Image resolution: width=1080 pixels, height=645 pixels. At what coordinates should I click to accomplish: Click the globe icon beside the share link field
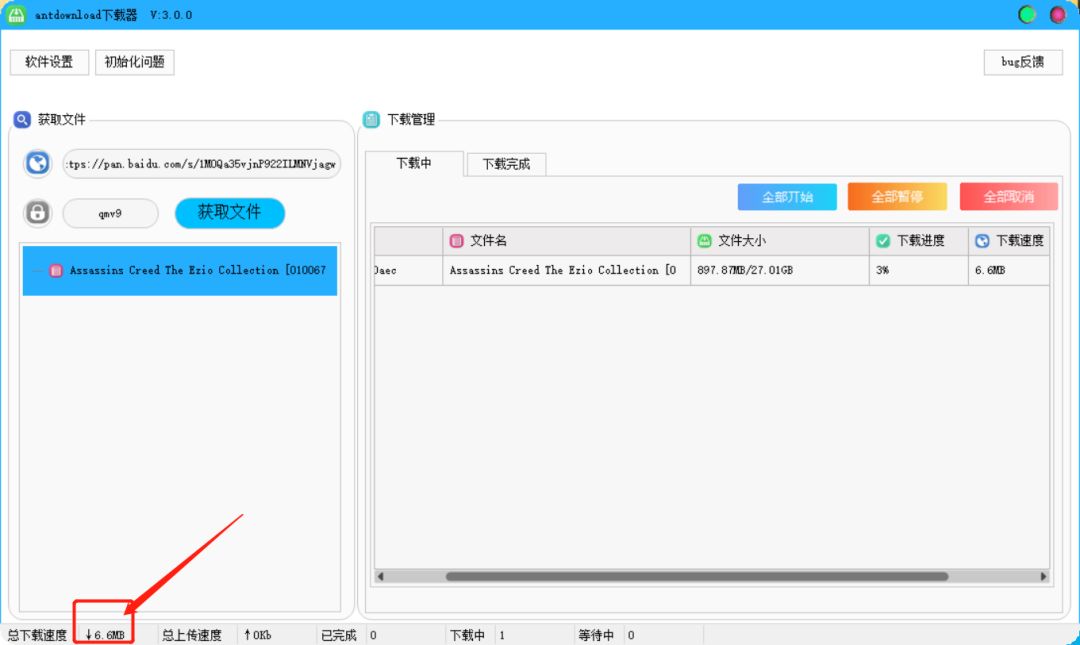(37, 162)
